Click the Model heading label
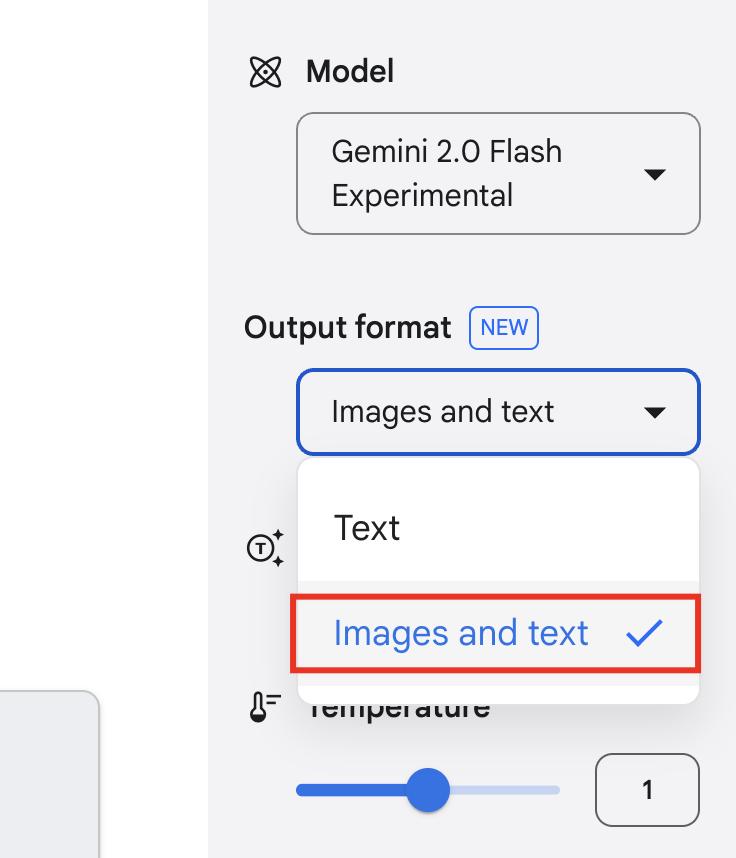The height and width of the screenshot is (858, 736). point(350,72)
